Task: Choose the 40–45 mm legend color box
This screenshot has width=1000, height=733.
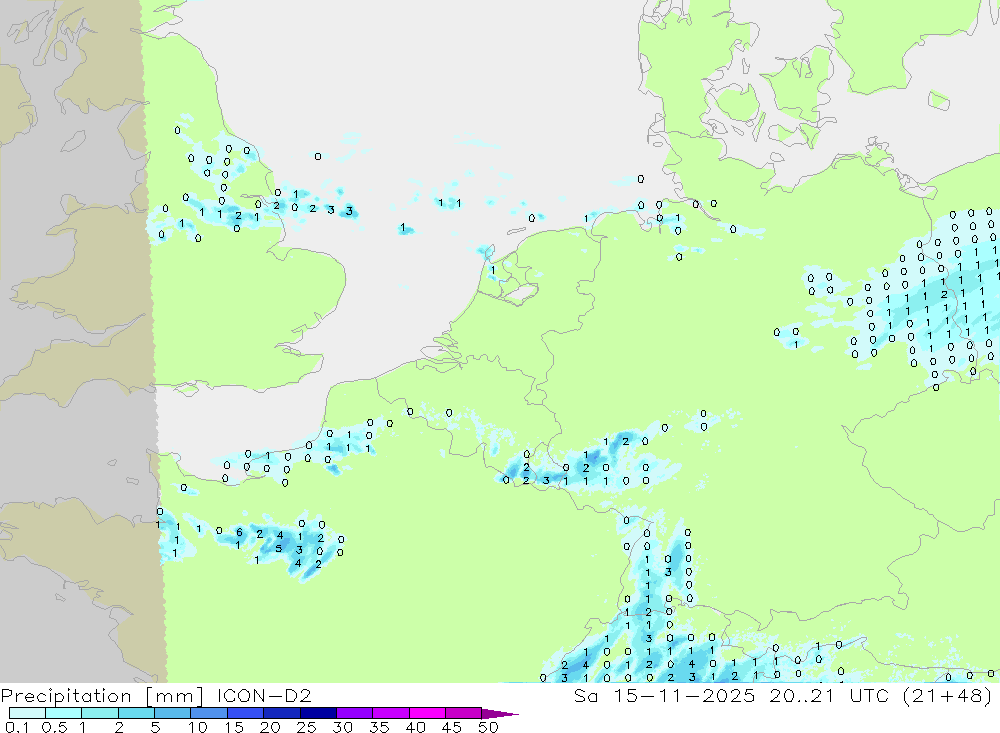Action: click(427, 713)
